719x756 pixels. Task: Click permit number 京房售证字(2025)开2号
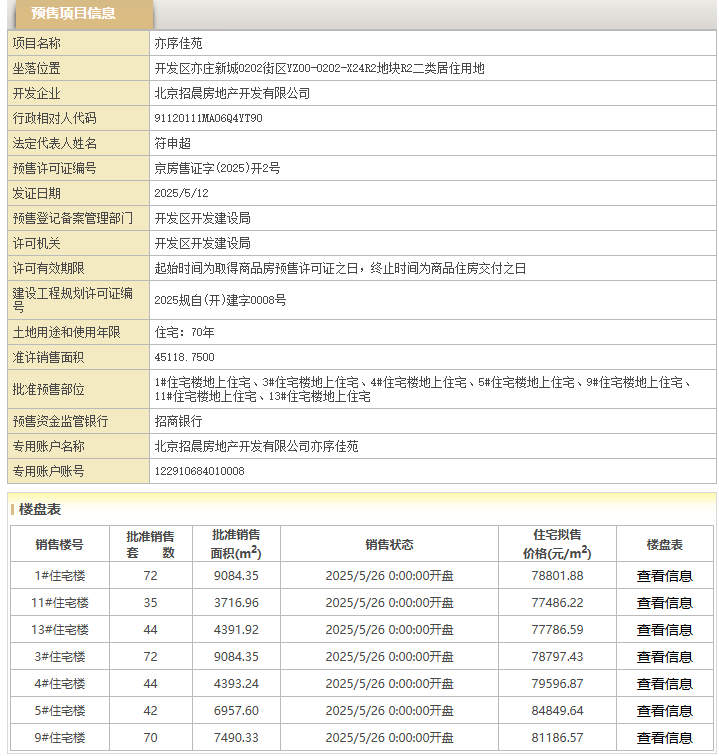click(x=217, y=168)
